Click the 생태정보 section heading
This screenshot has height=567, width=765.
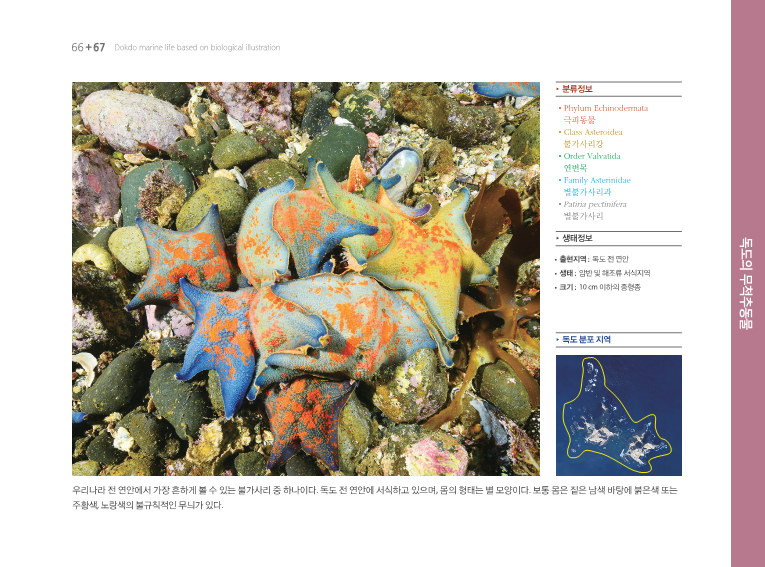pyautogui.click(x=577, y=238)
